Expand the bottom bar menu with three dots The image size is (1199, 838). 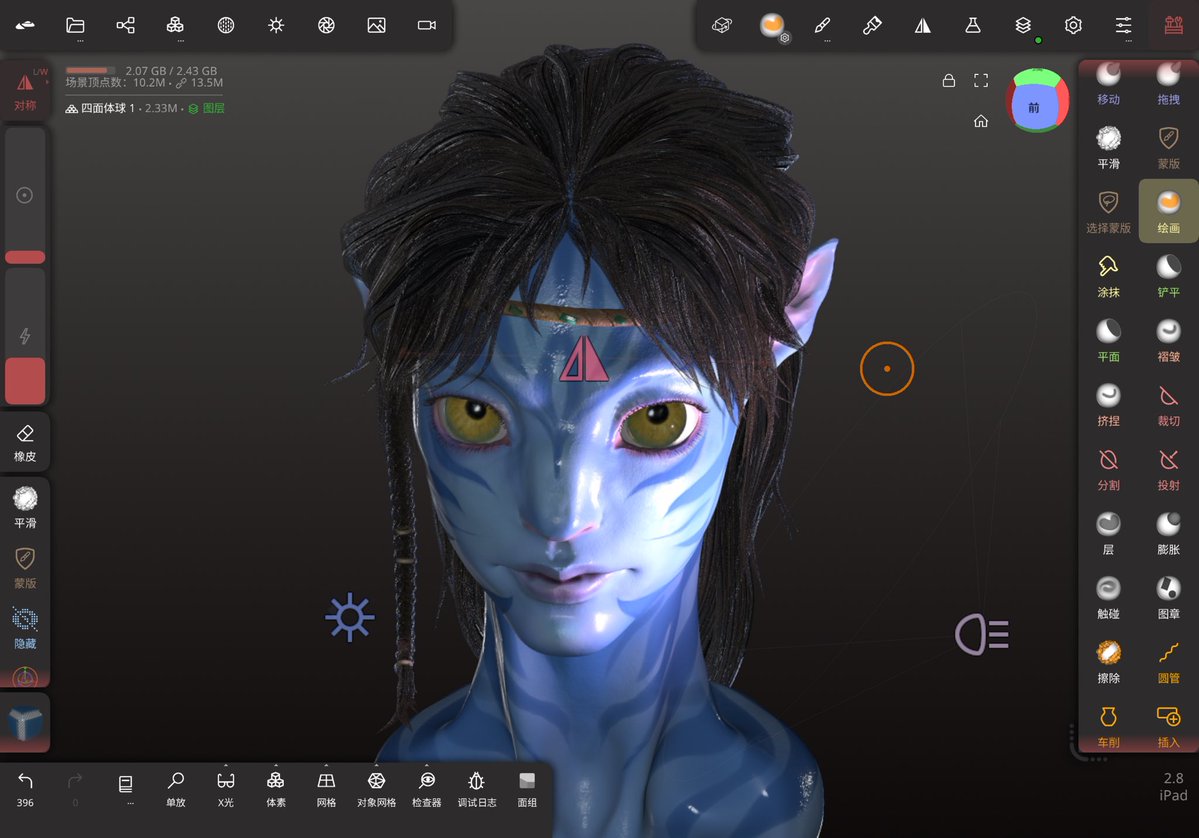coord(125,788)
